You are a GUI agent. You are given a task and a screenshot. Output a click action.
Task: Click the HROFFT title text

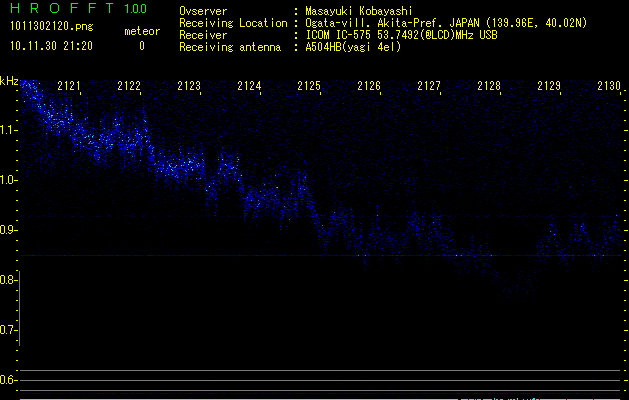pyautogui.click(x=62, y=8)
